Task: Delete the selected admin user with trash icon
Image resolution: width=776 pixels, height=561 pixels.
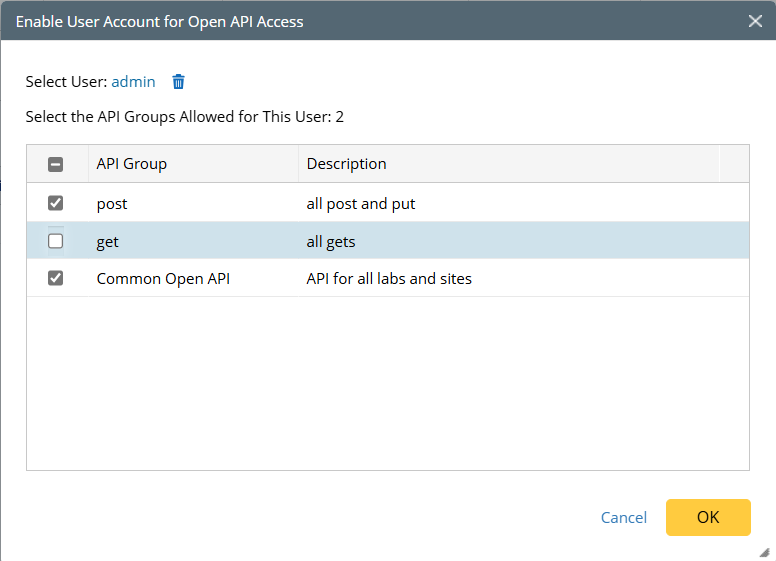Action: (179, 82)
